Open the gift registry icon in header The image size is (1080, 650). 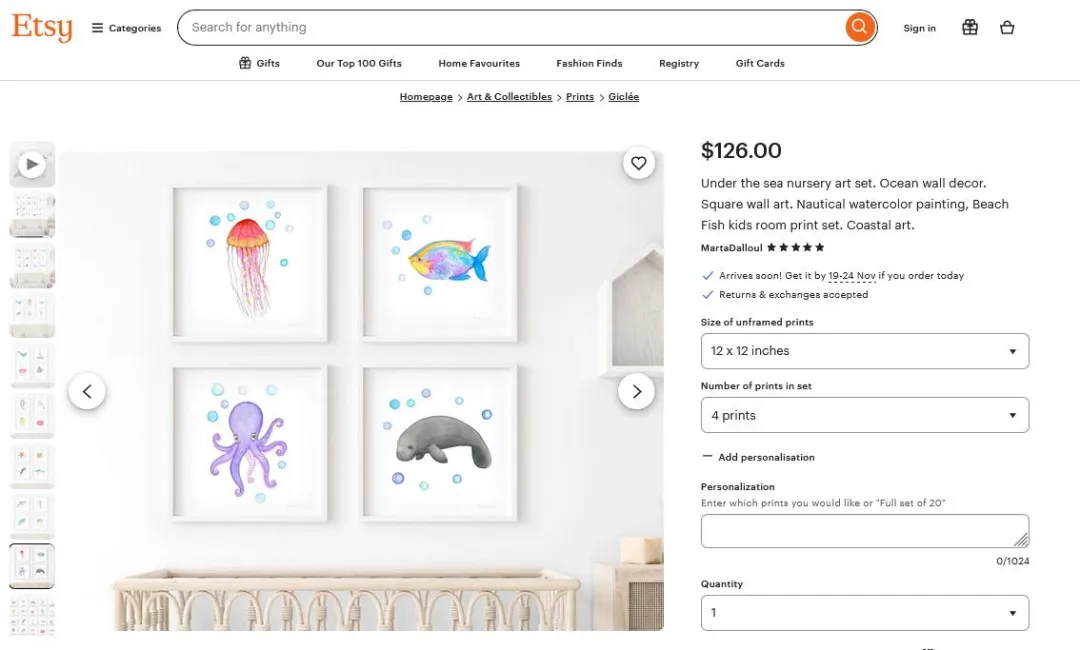coord(969,28)
